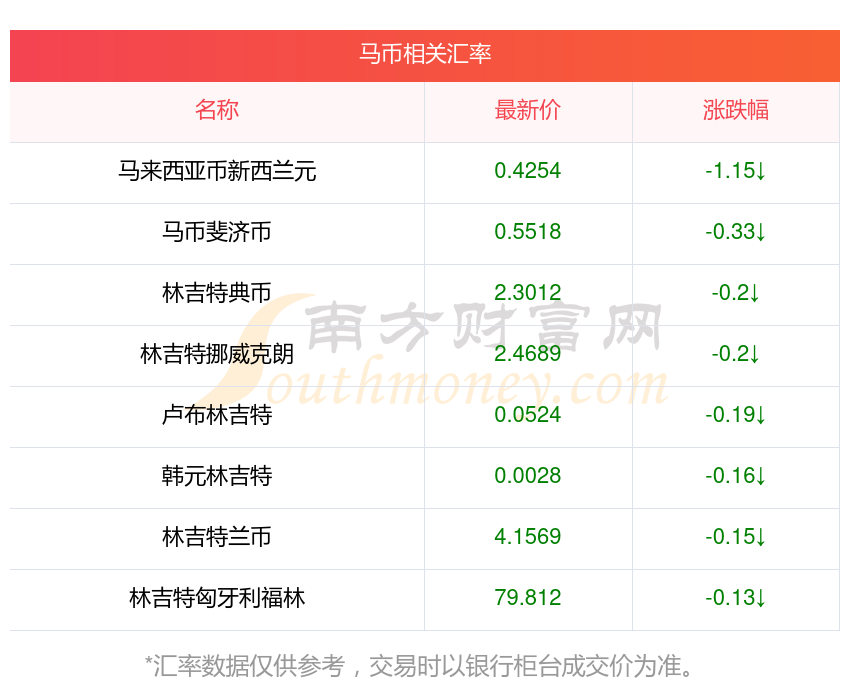Screen dimensions: 850x697
Task: Click the 马币相关汇率 title banner
Action: [x=425, y=54]
